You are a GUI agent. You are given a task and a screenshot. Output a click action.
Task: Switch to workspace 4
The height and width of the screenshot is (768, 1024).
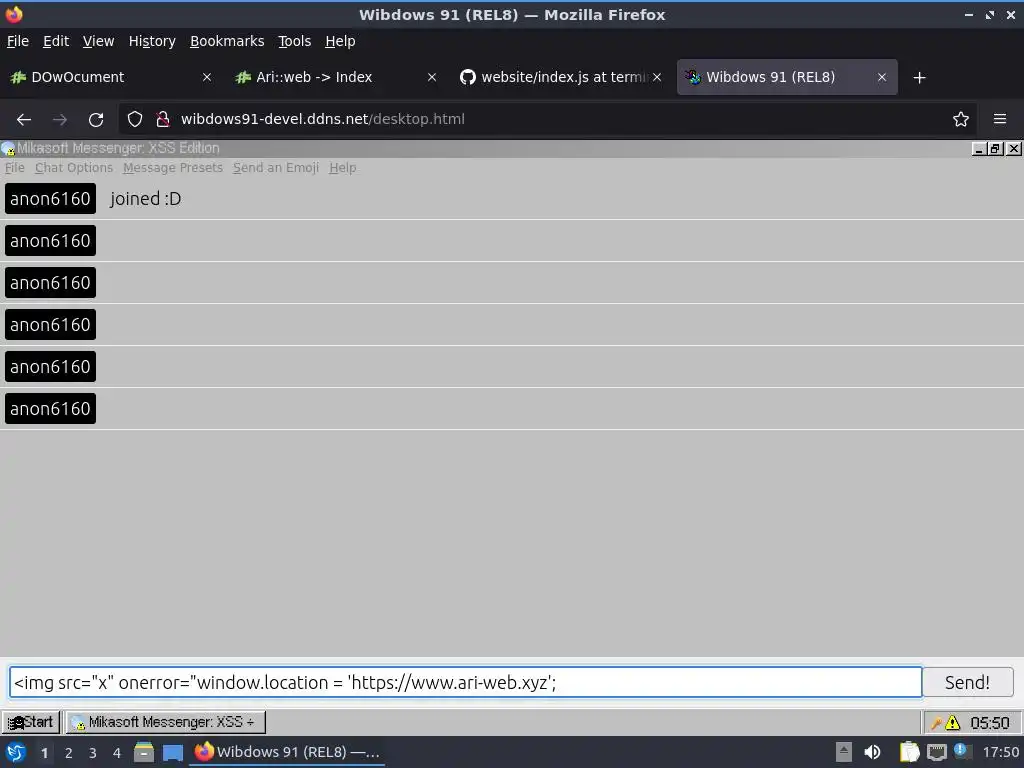(117, 753)
